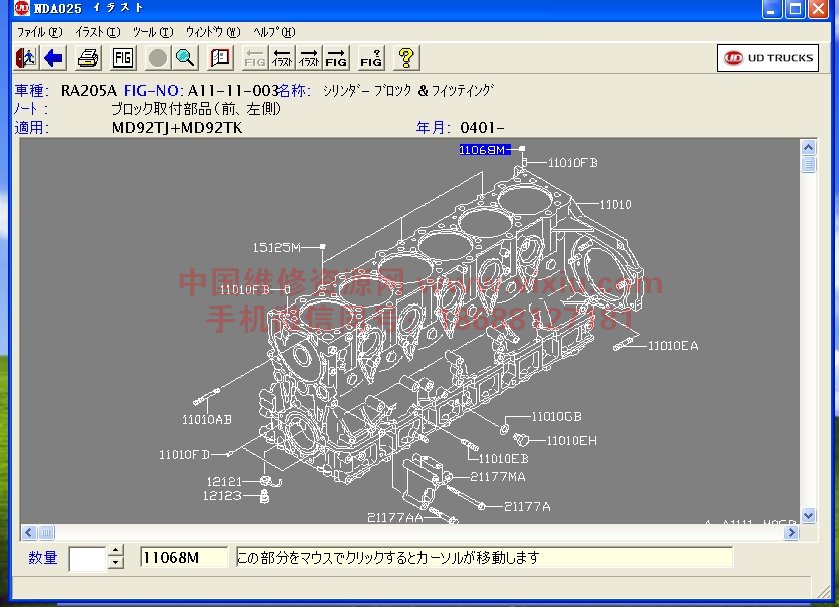Open the ヘルプ (Help) menu

pyautogui.click(x=274, y=32)
